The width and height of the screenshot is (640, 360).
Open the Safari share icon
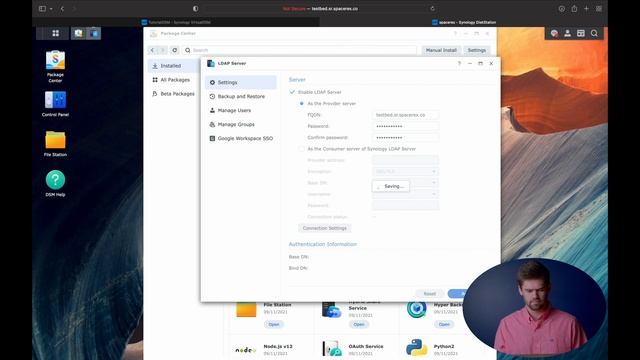pos(574,9)
